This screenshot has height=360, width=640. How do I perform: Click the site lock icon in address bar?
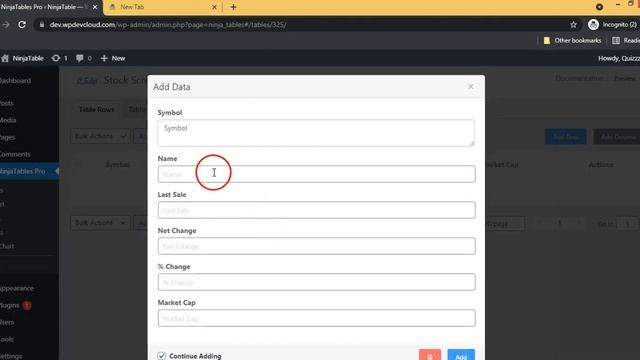coord(41,25)
